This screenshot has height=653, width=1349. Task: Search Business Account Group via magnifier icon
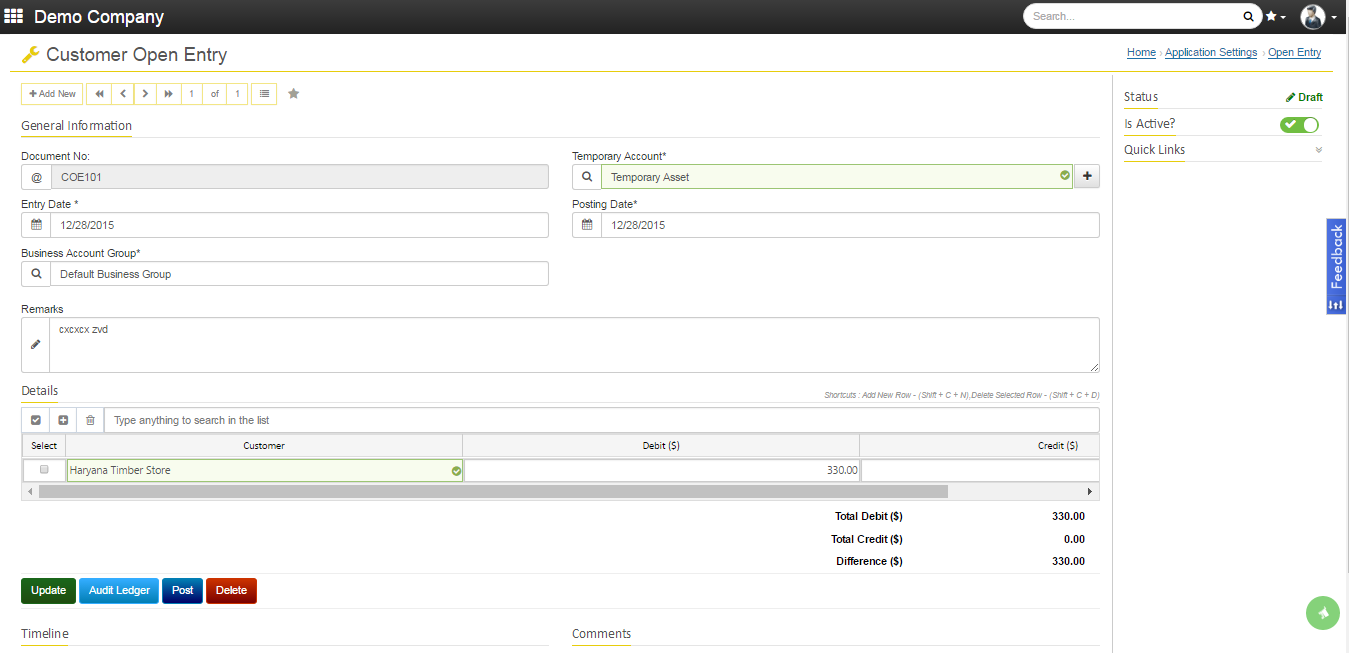pyautogui.click(x=36, y=274)
